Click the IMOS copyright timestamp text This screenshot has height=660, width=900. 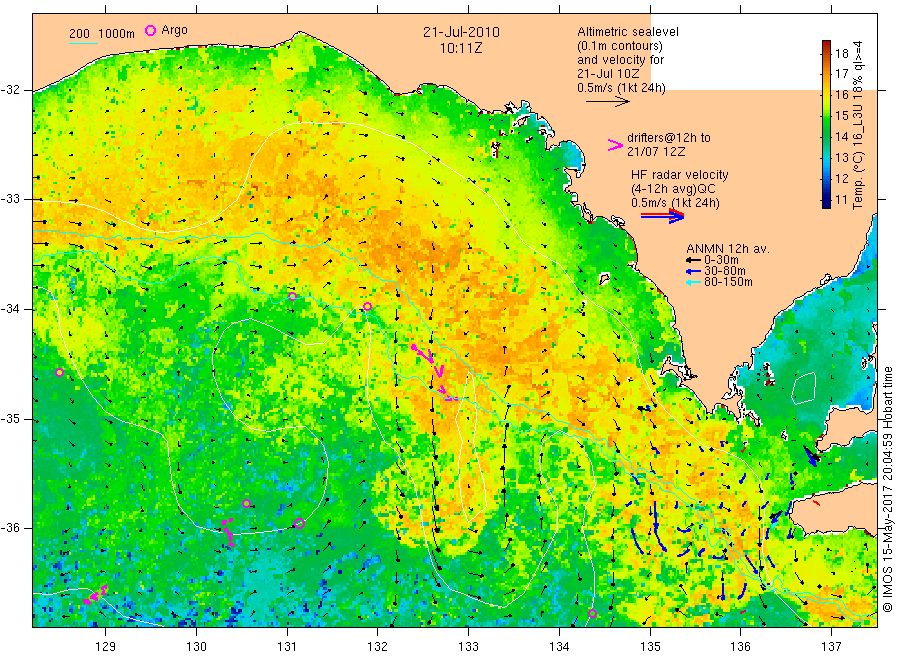[x=888, y=489]
